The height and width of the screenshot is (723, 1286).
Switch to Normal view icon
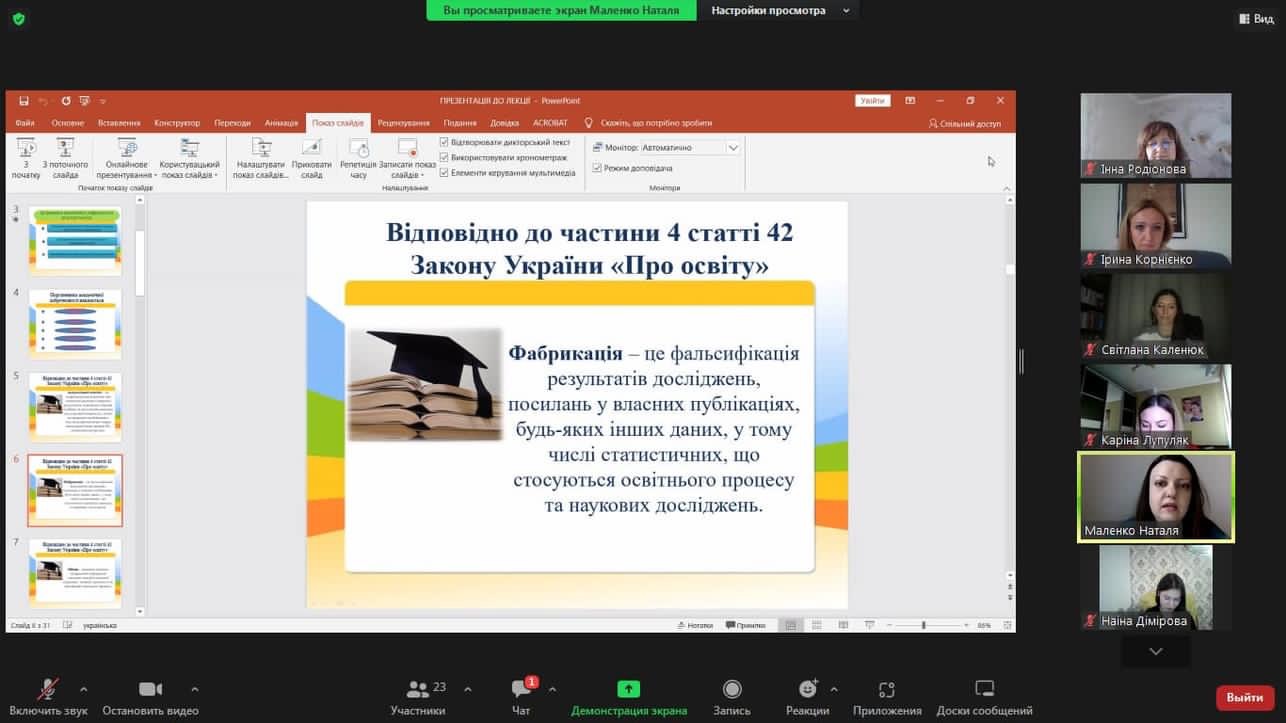pos(791,625)
